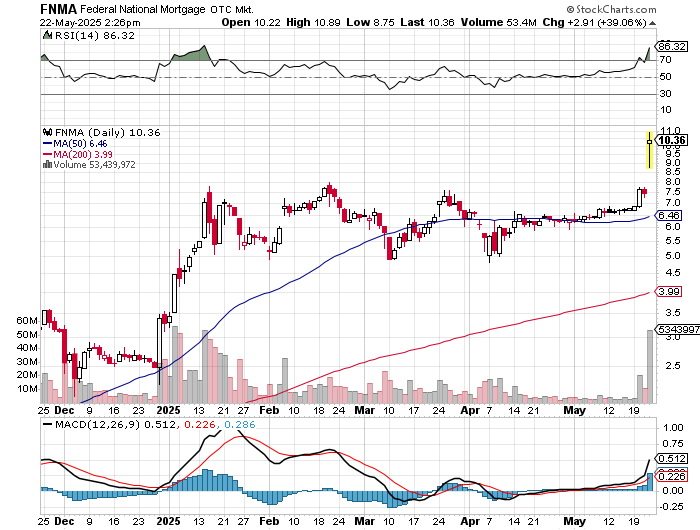The width and height of the screenshot is (700, 530).
Task: Click the May label on MACD time axis
Action: coord(575,521)
